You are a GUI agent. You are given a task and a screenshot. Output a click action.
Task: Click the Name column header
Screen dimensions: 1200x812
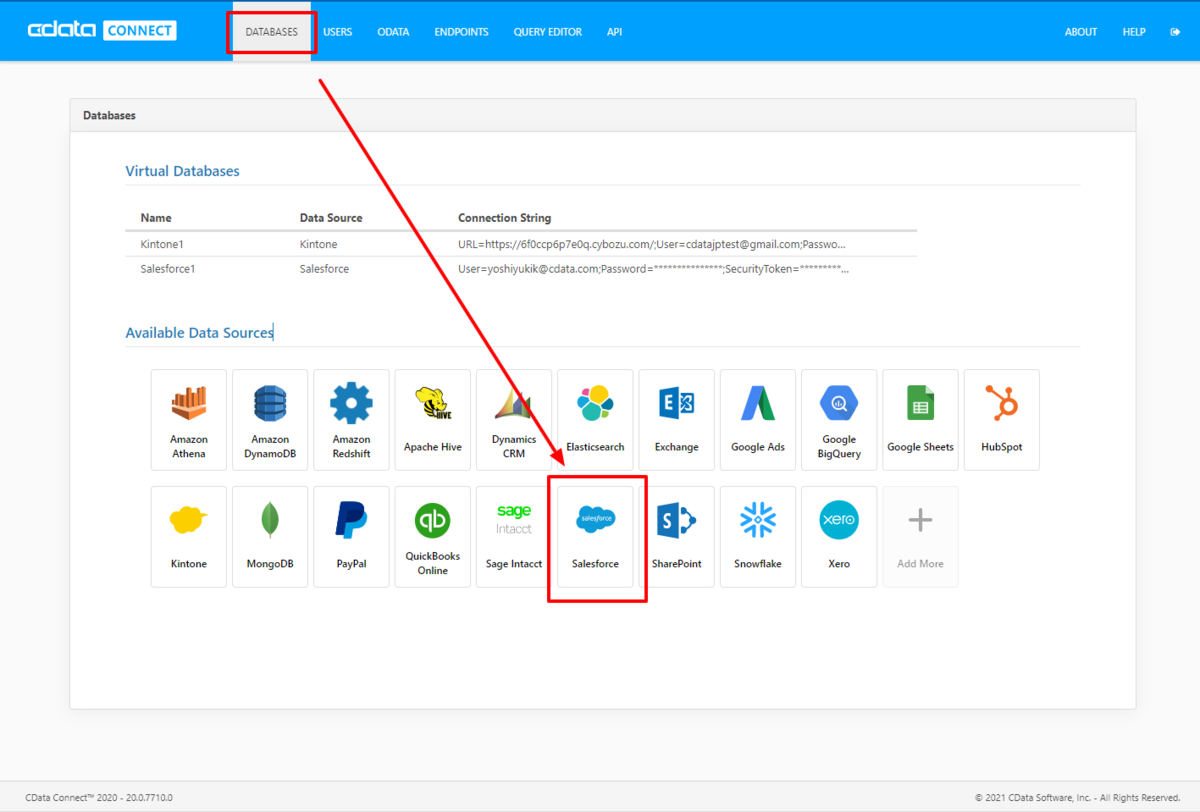[156, 218]
